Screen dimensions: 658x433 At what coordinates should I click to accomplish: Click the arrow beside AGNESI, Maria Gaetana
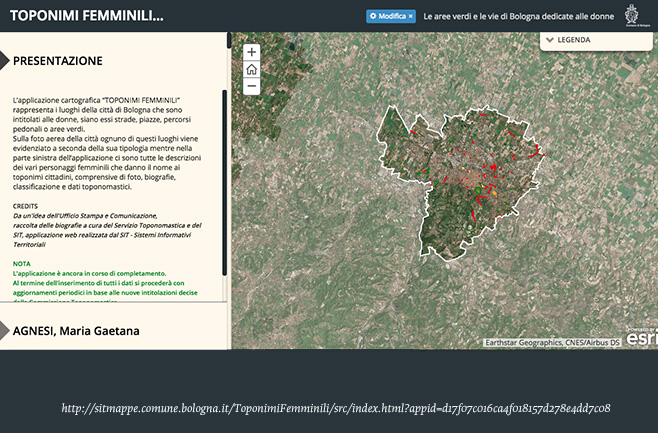pyautogui.click(x=5, y=331)
